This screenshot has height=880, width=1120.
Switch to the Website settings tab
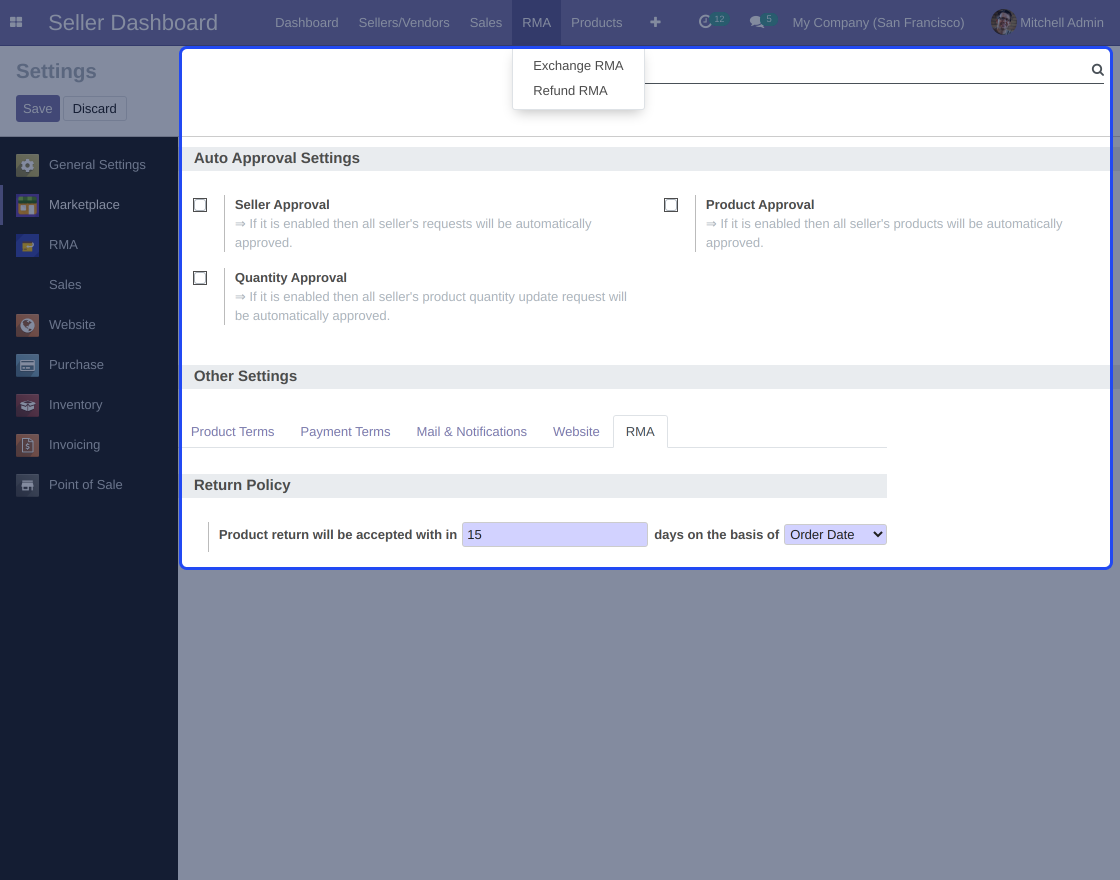point(576,431)
